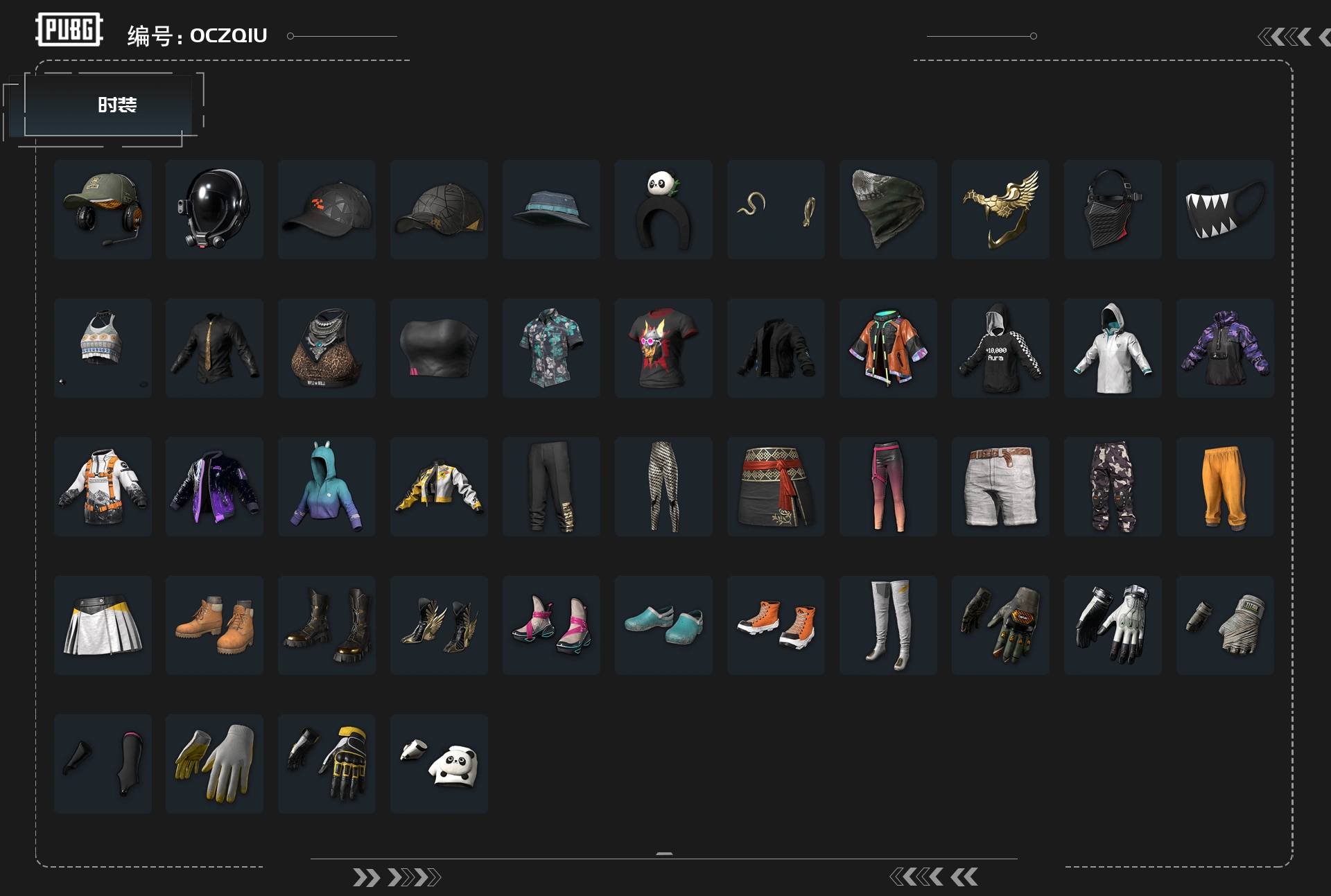1331x896 pixels.
Task: Choose the black t-shirt with cat graphic
Action: 664,348
